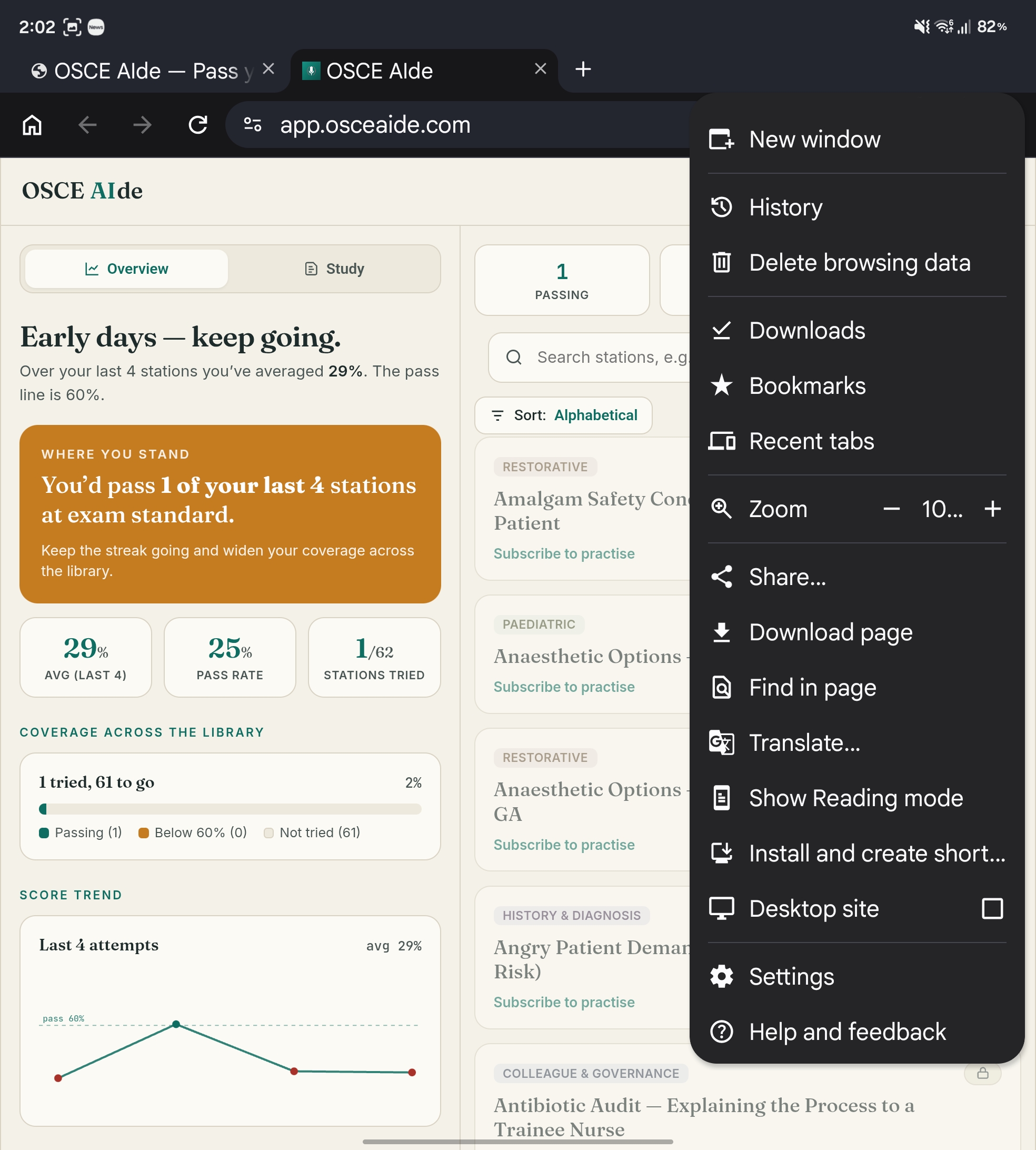Click the Settings gear icon
The width and height of the screenshot is (1036, 1150).
coord(721,976)
